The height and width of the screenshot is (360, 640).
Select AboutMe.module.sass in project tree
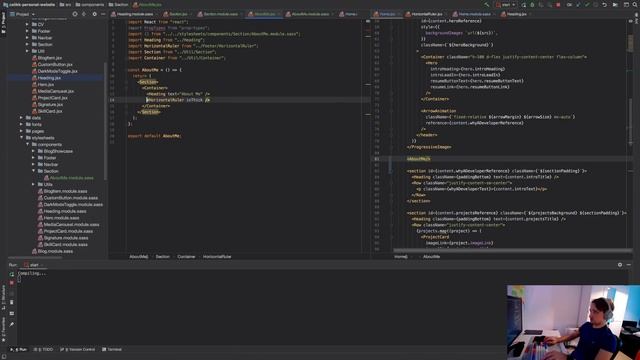(x=69, y=178)
